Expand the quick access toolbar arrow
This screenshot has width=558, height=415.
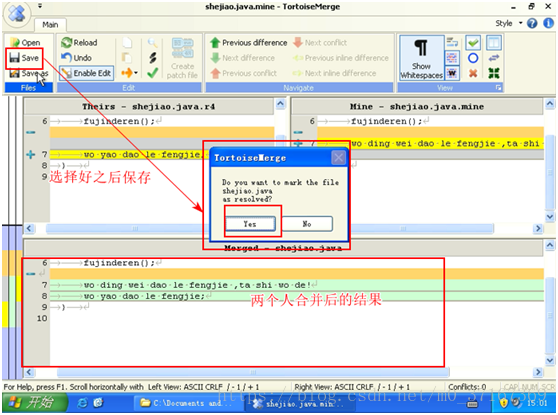pyautogui.click(x=40, y=6)
